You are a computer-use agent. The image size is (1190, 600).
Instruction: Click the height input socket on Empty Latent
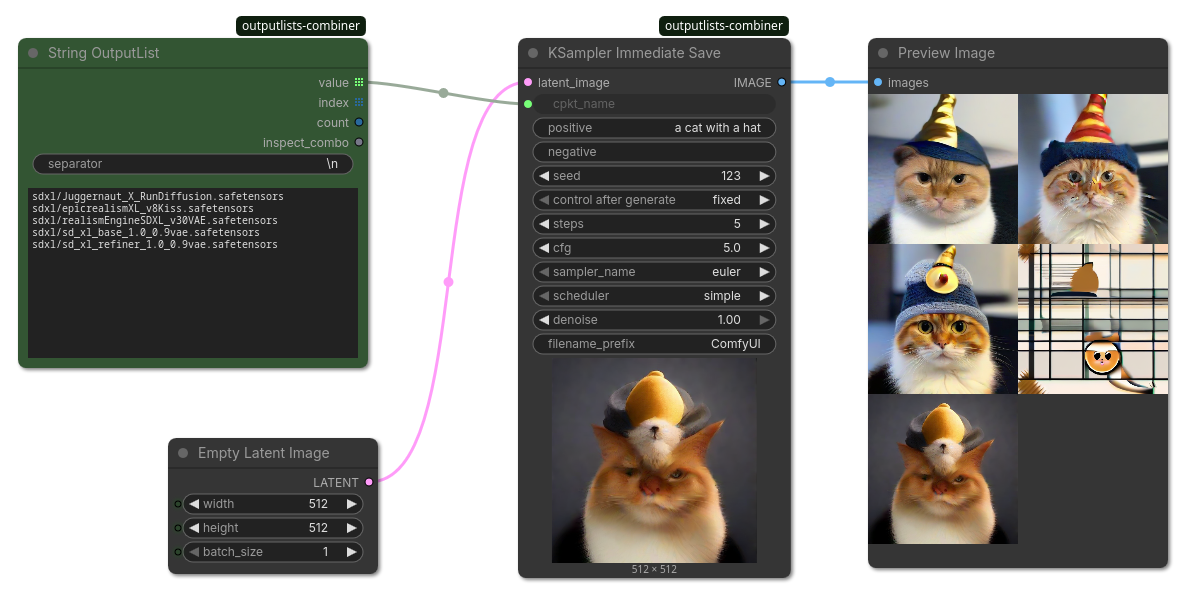point(178,528)
